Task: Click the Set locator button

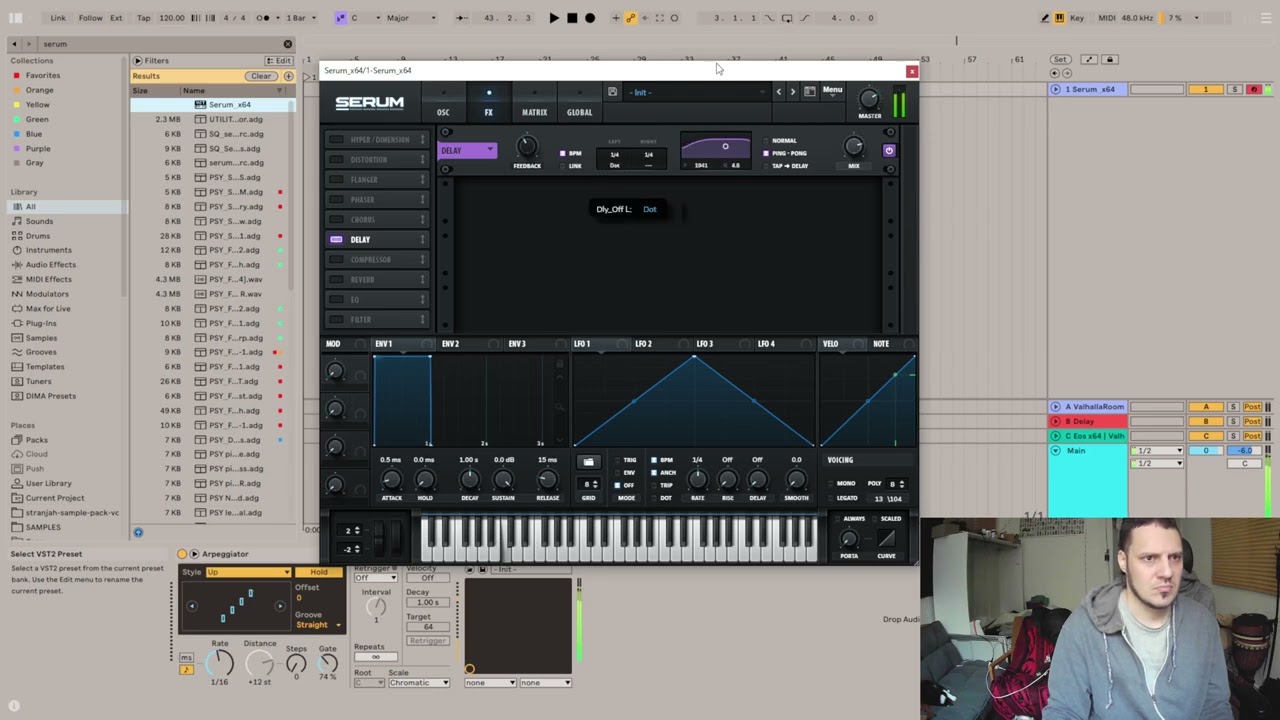Action: coord(1060,60)
